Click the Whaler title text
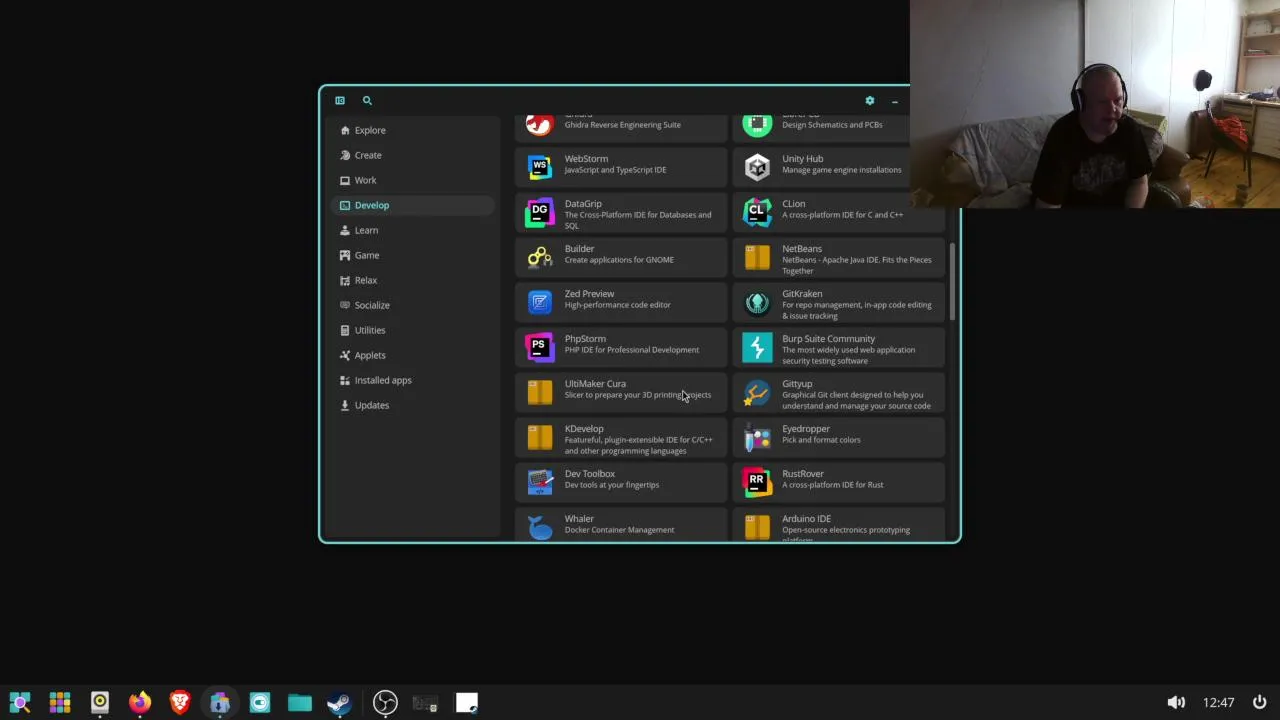This screenshot has width=1280, height=720. coord(579,518)
